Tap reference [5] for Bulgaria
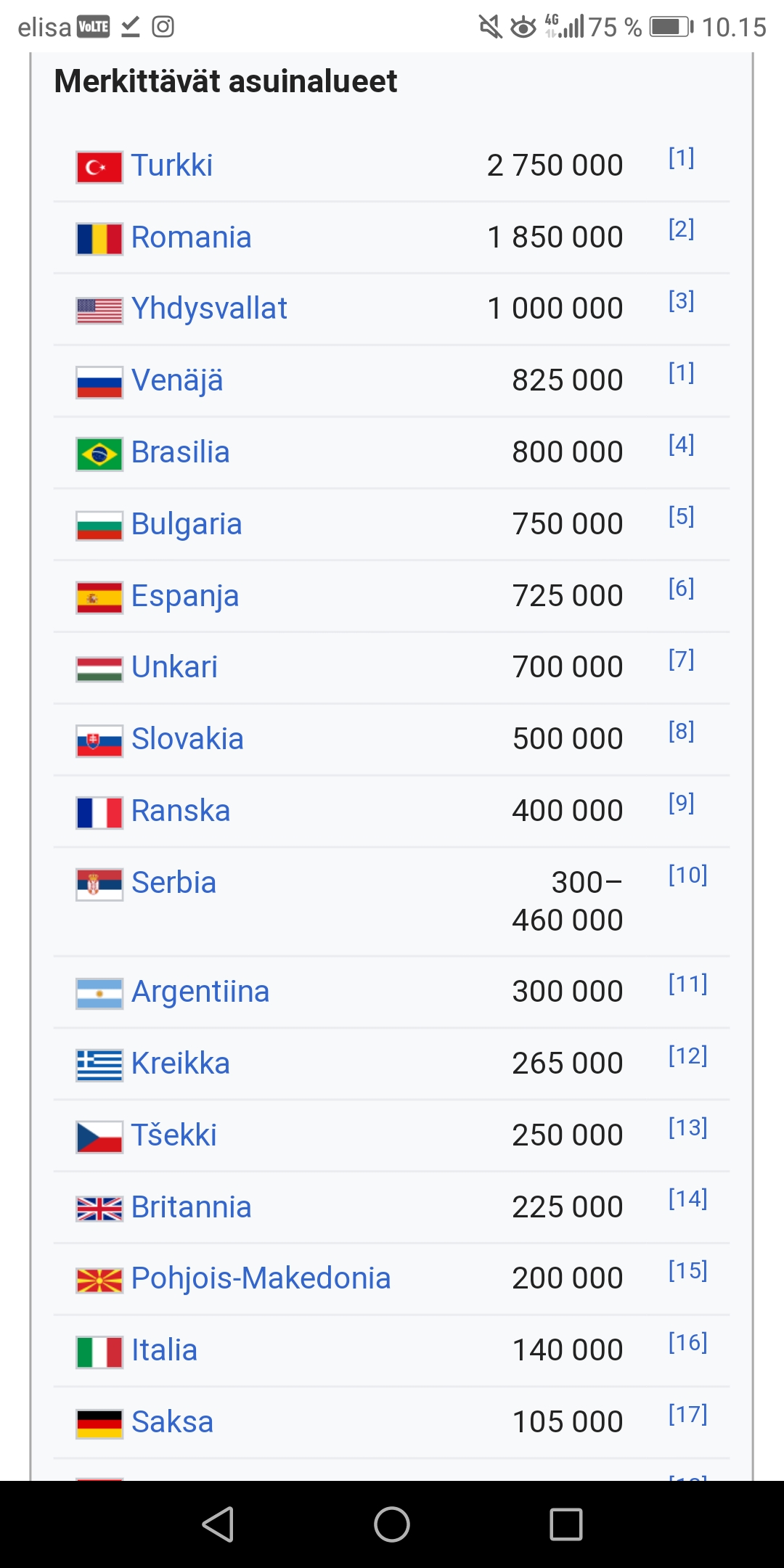Viewport: 784px width, 1568px height. tap(681, 517)
